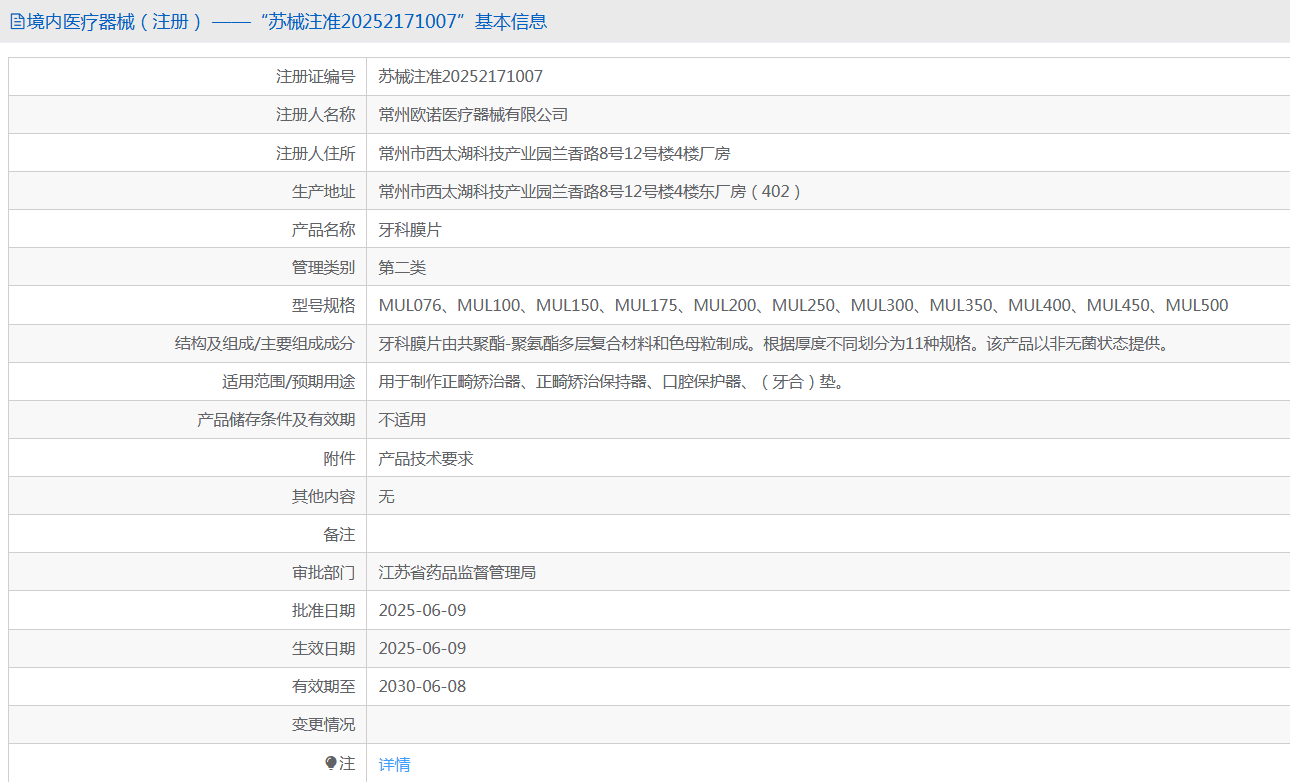
Task: Select production address ending in 东厂房（402）
Action: [590, 191]
